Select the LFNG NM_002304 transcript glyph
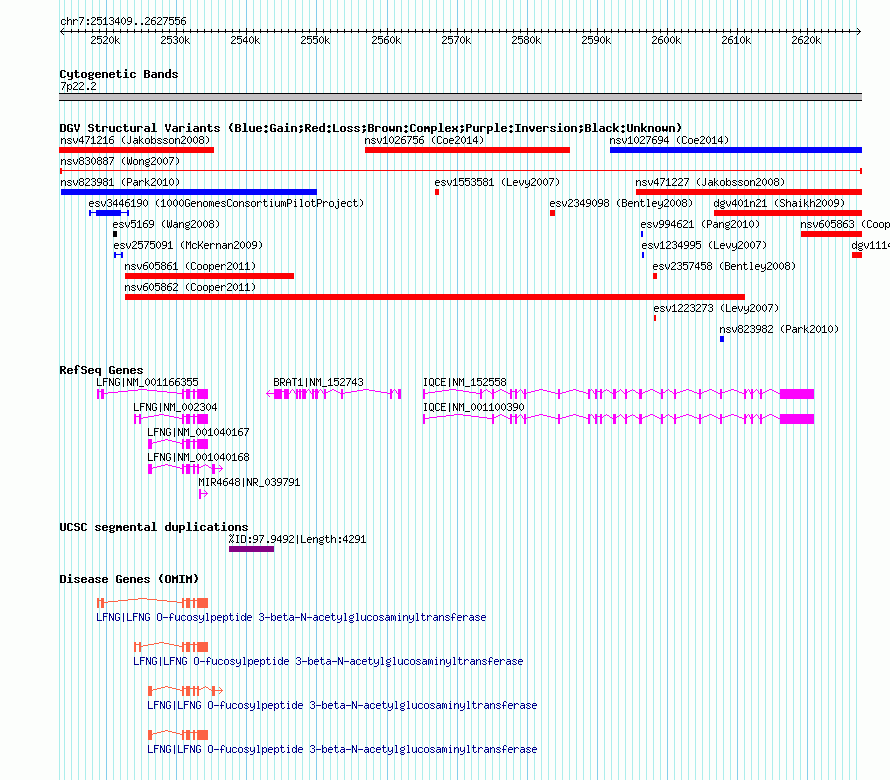The width and height of the screenshot is (890, 780). click(171, 419)
